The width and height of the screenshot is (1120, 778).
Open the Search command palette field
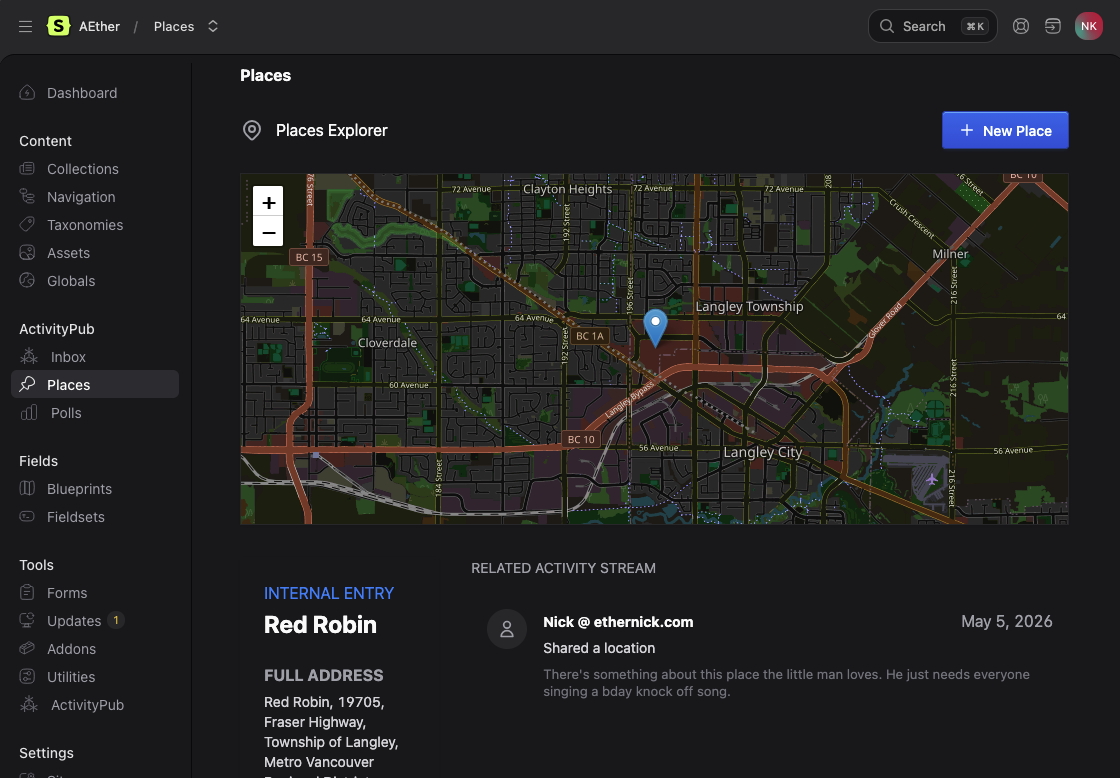(932, 26)
